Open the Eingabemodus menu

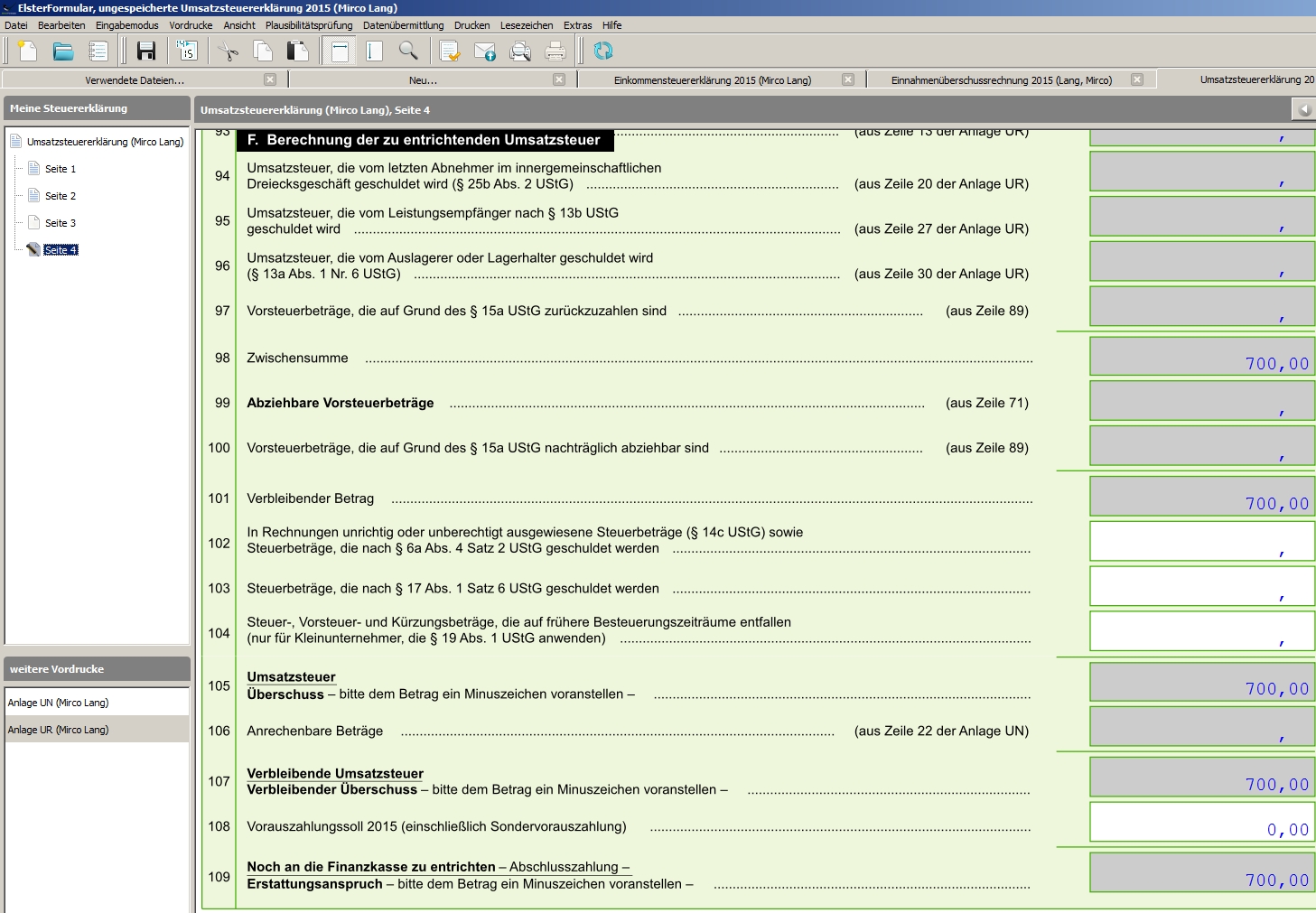click(x=127, y=25)
